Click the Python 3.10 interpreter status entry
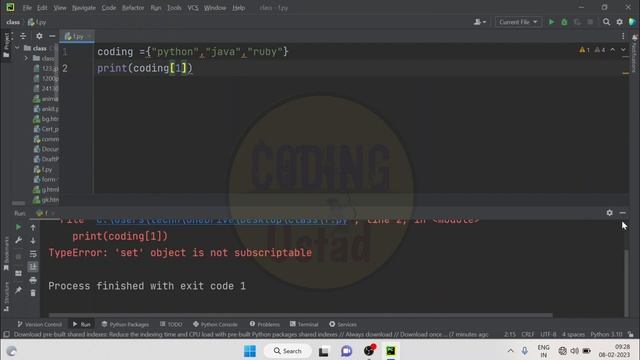Viewport: 640px width, 360px height. pyautogui.click(x=606, y=334)
